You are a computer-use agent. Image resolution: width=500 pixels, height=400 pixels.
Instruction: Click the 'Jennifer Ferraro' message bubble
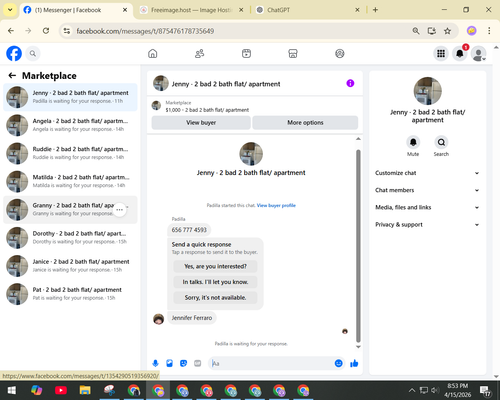click(192, 318)
